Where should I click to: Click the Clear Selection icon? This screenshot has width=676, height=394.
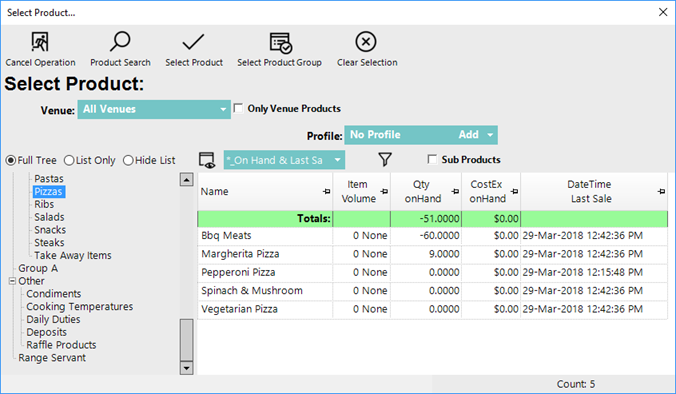[x=366, y=42]
